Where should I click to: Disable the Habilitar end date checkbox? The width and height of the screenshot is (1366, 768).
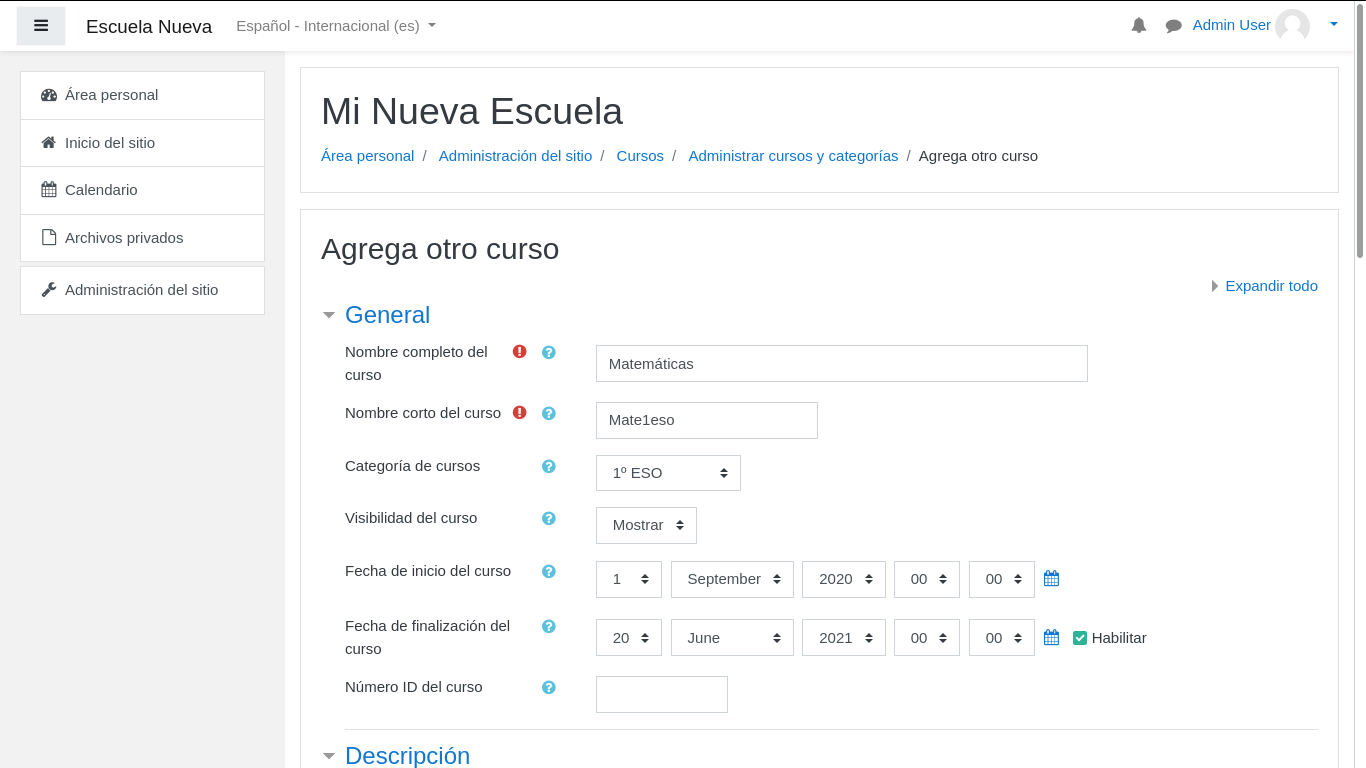point(1079,637)
